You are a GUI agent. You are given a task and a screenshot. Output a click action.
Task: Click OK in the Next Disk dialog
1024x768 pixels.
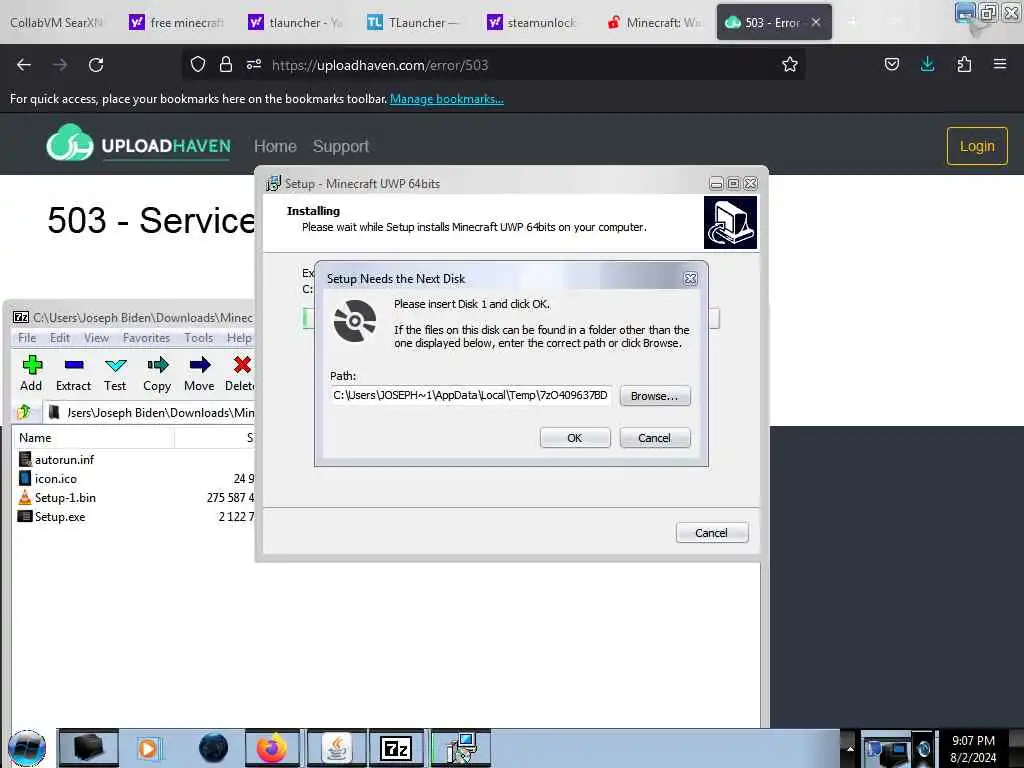(x=575, y=438)
